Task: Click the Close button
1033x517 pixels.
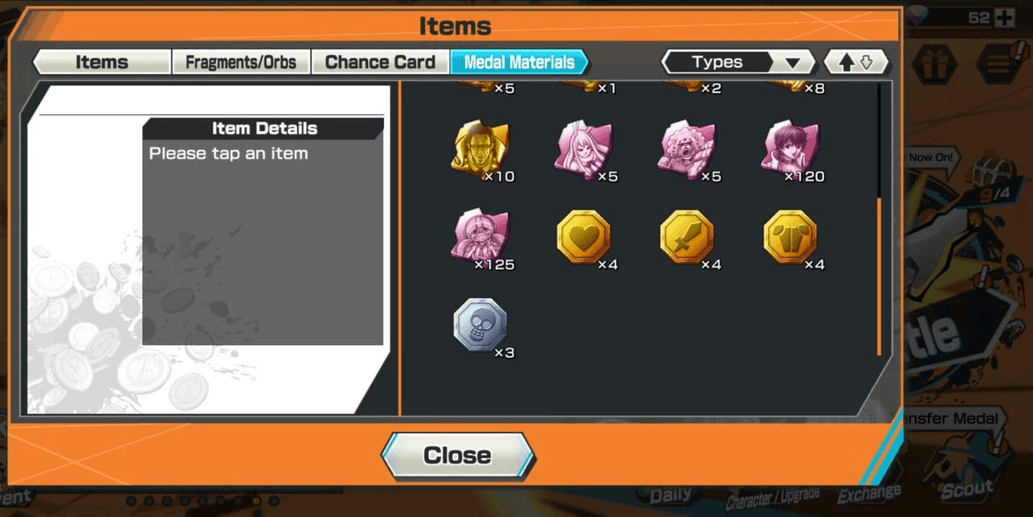Action: (x=458, y=456)
